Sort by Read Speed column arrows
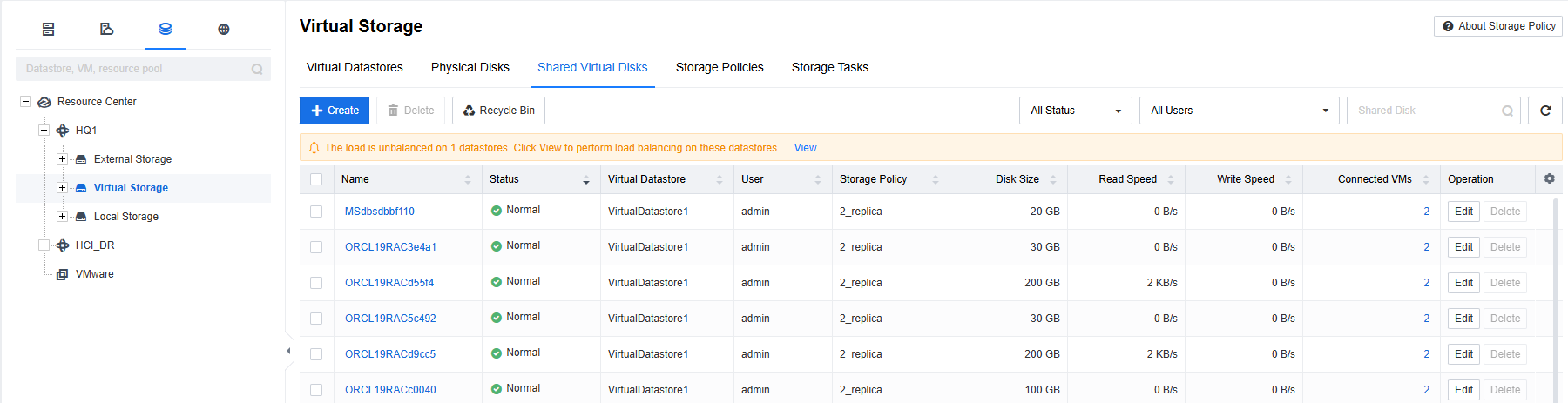The width and height of the screenshot is (1568, 403). pyautogui.click(x=1171, y=179)
